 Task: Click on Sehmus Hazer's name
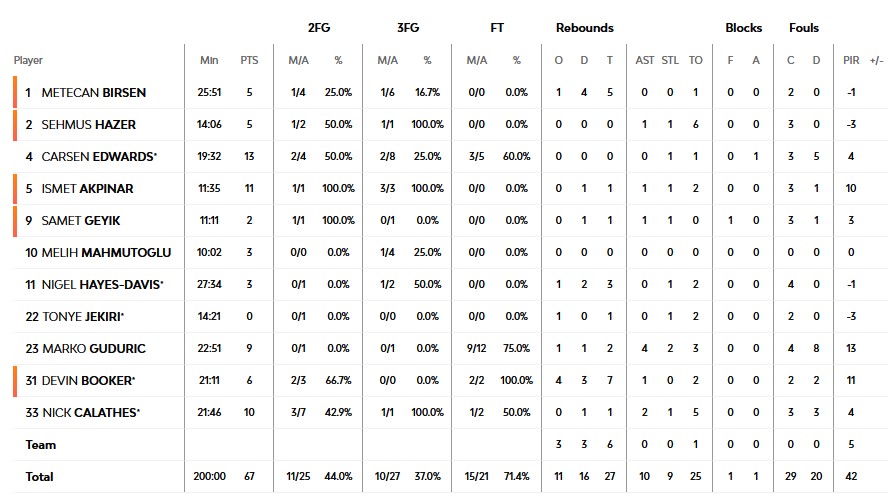pos(89,125)
